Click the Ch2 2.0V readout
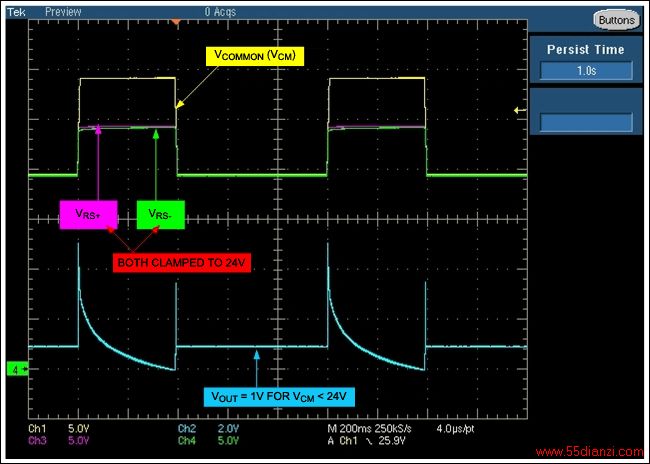 pyautogui.click(x=208, y=429)
